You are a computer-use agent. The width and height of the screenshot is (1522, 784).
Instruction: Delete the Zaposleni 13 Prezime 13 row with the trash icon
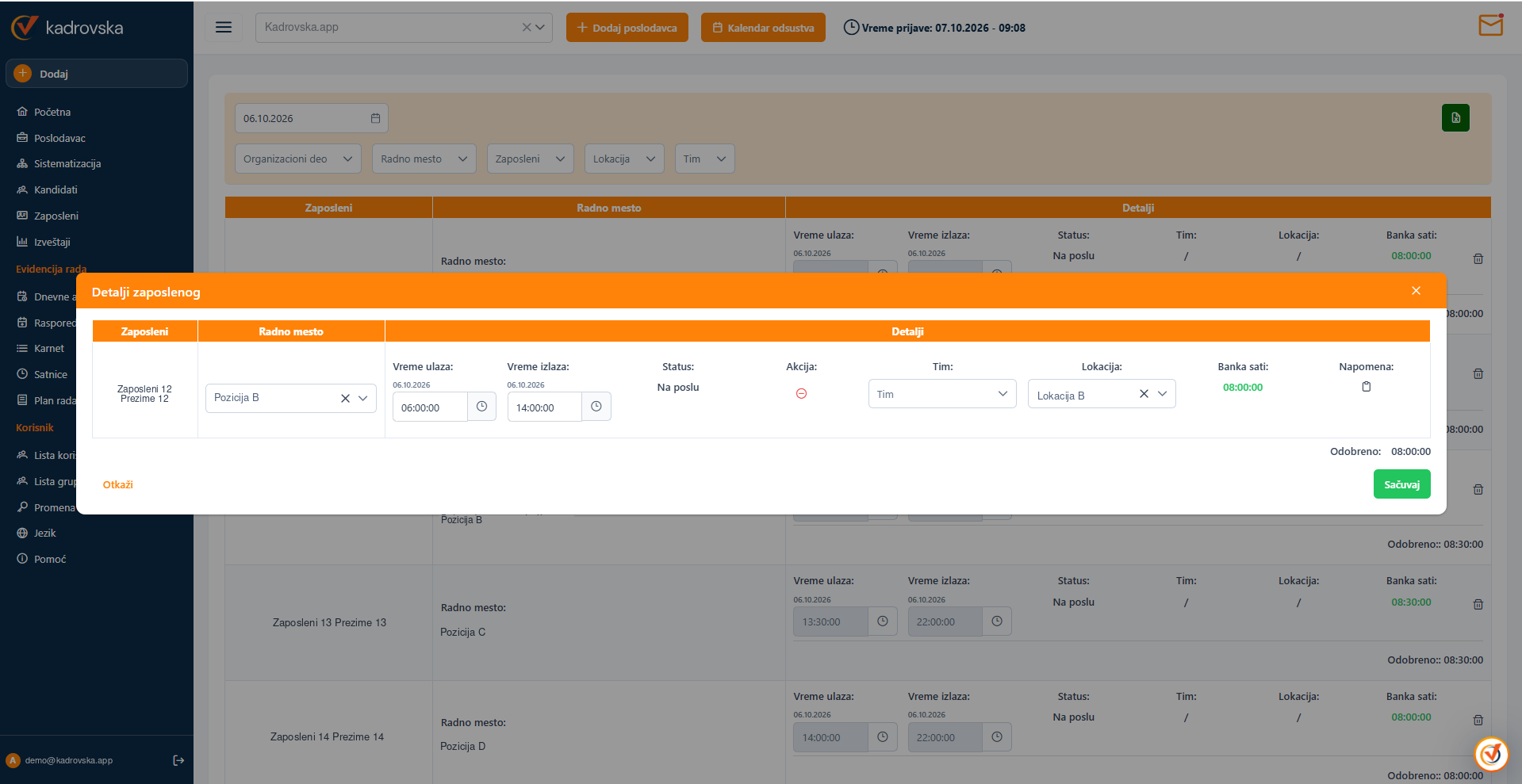coord(1478,604)
